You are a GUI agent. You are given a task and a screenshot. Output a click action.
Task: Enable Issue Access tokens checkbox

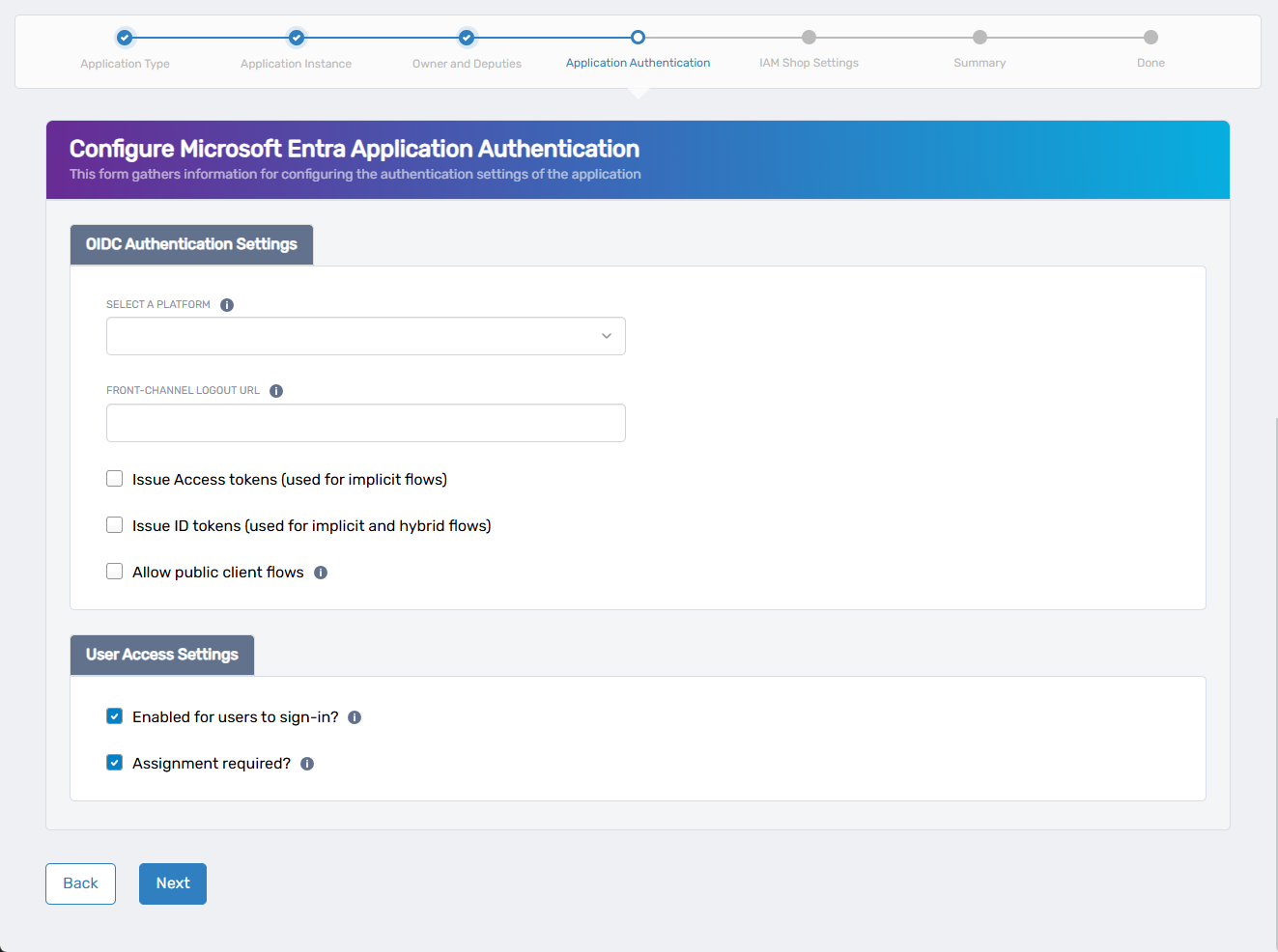click(114, 478)
